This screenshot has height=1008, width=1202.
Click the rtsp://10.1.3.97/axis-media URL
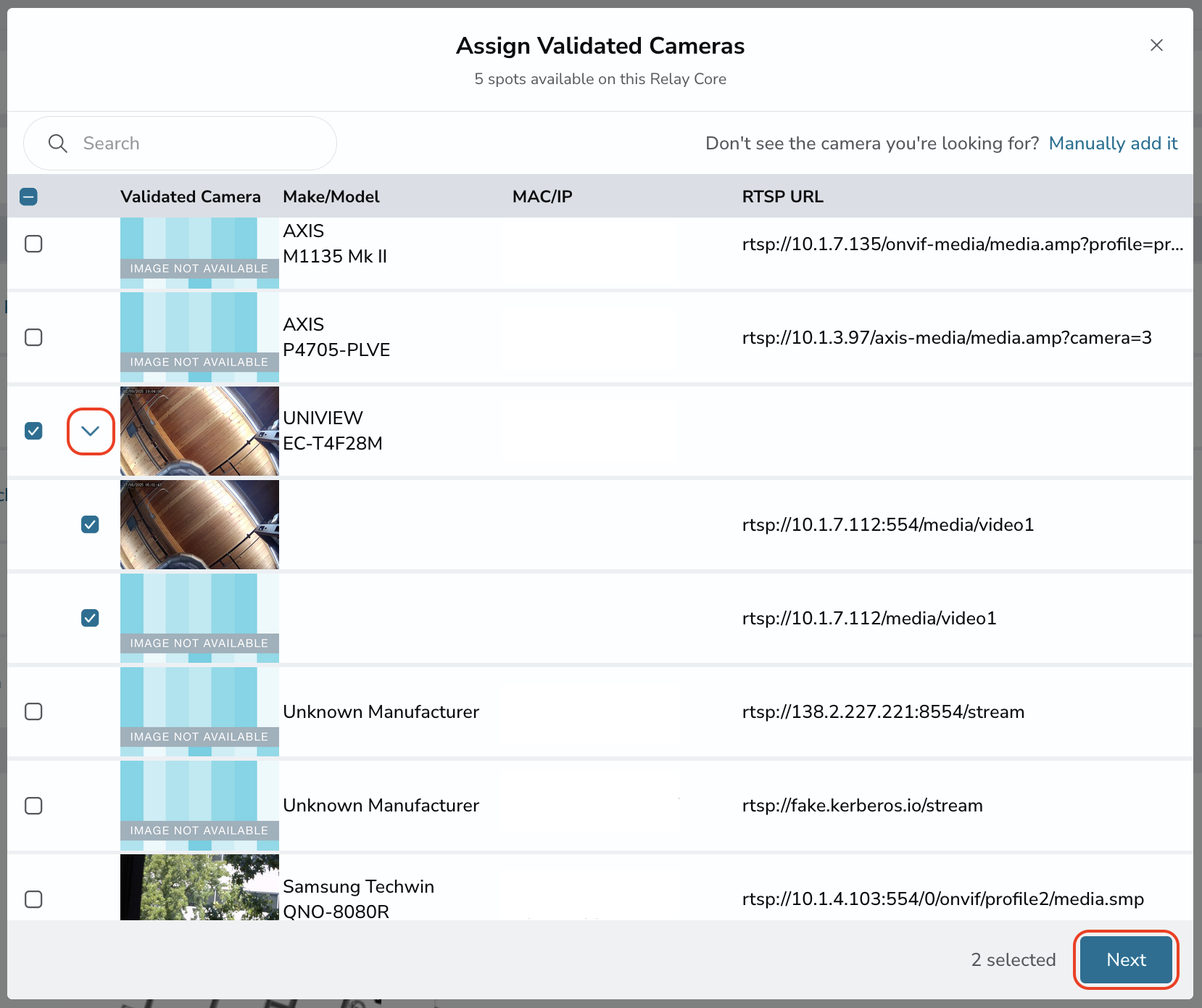point(947,338)
